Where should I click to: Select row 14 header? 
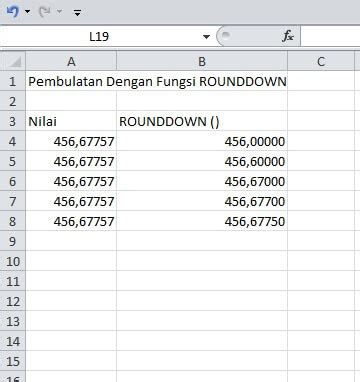[13, 341]
